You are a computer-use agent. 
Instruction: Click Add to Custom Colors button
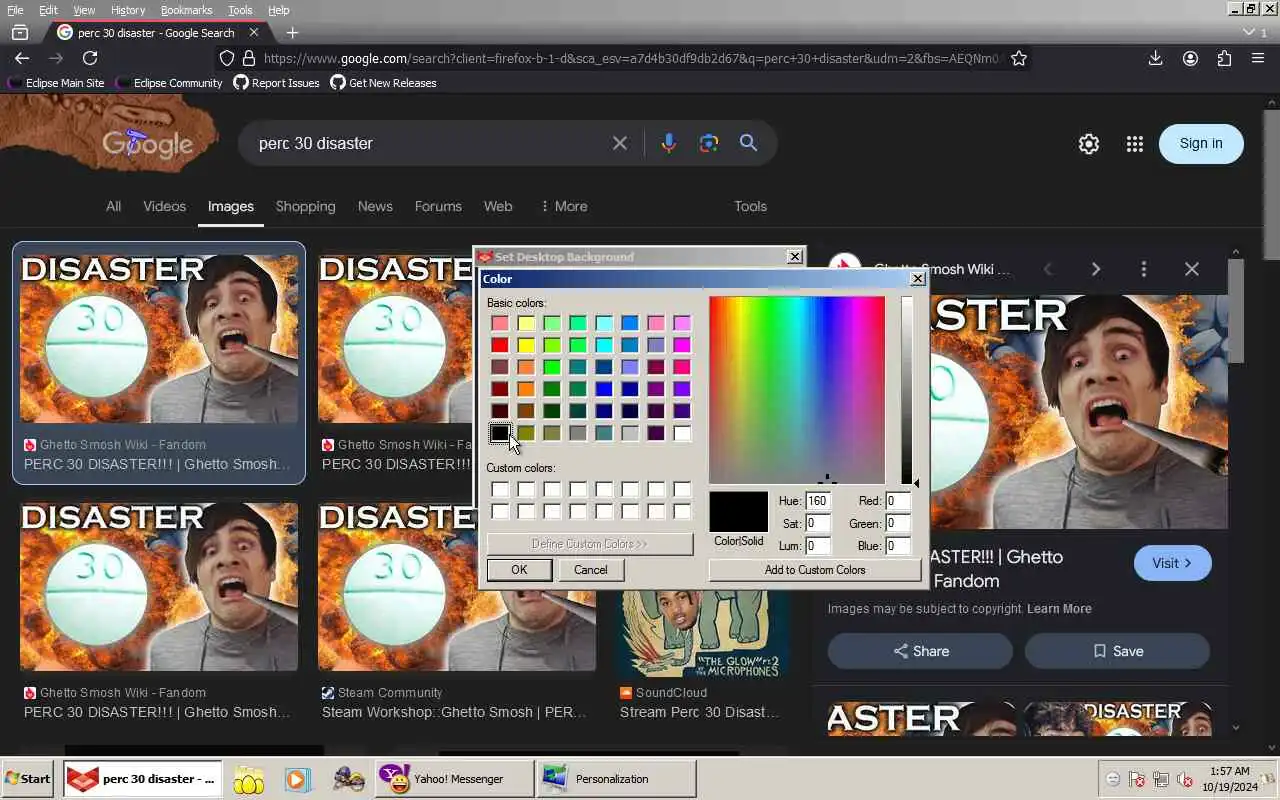(815, 570)
